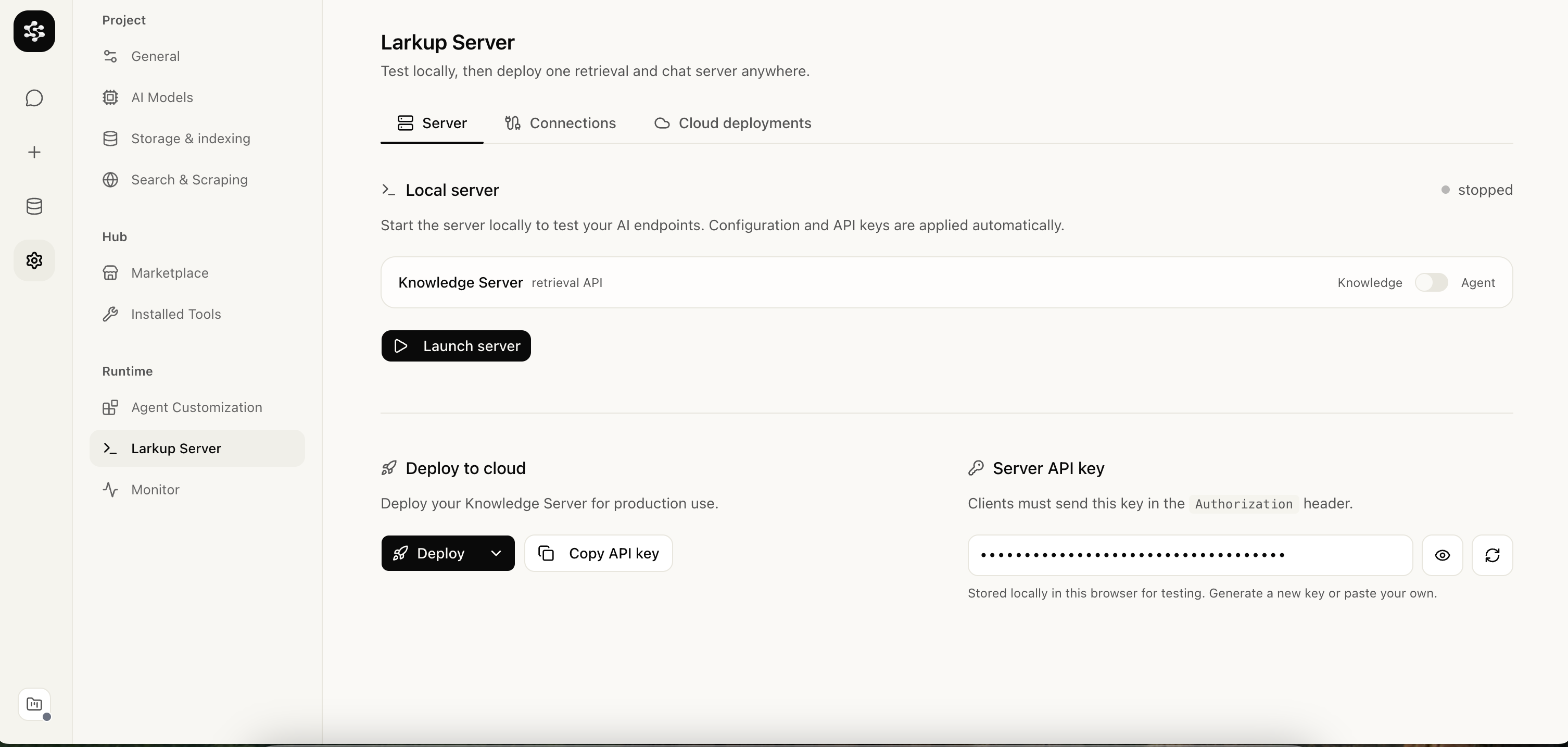Click the Agent label beside the toggle

(1478, 283)
